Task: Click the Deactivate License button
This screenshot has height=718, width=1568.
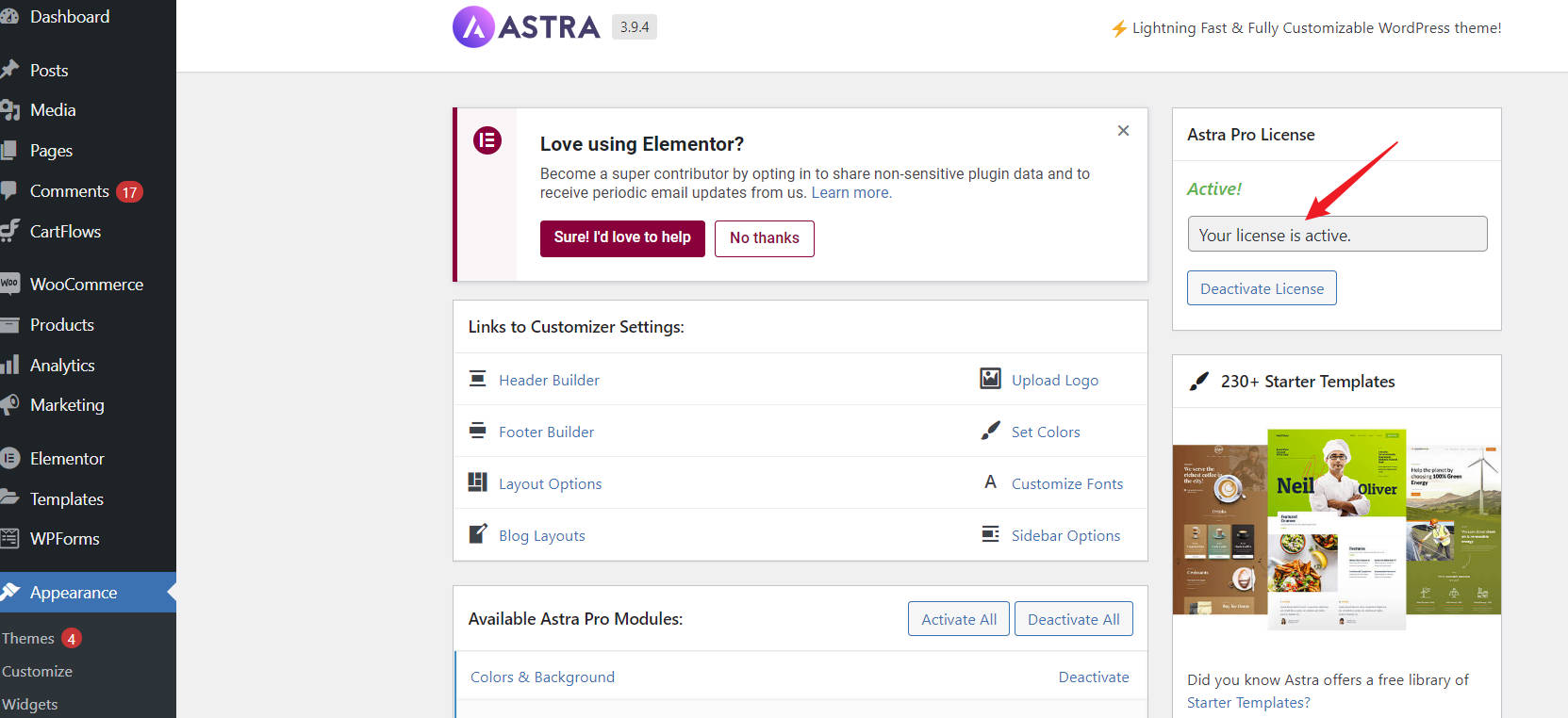Action: tap(1262, 288)
